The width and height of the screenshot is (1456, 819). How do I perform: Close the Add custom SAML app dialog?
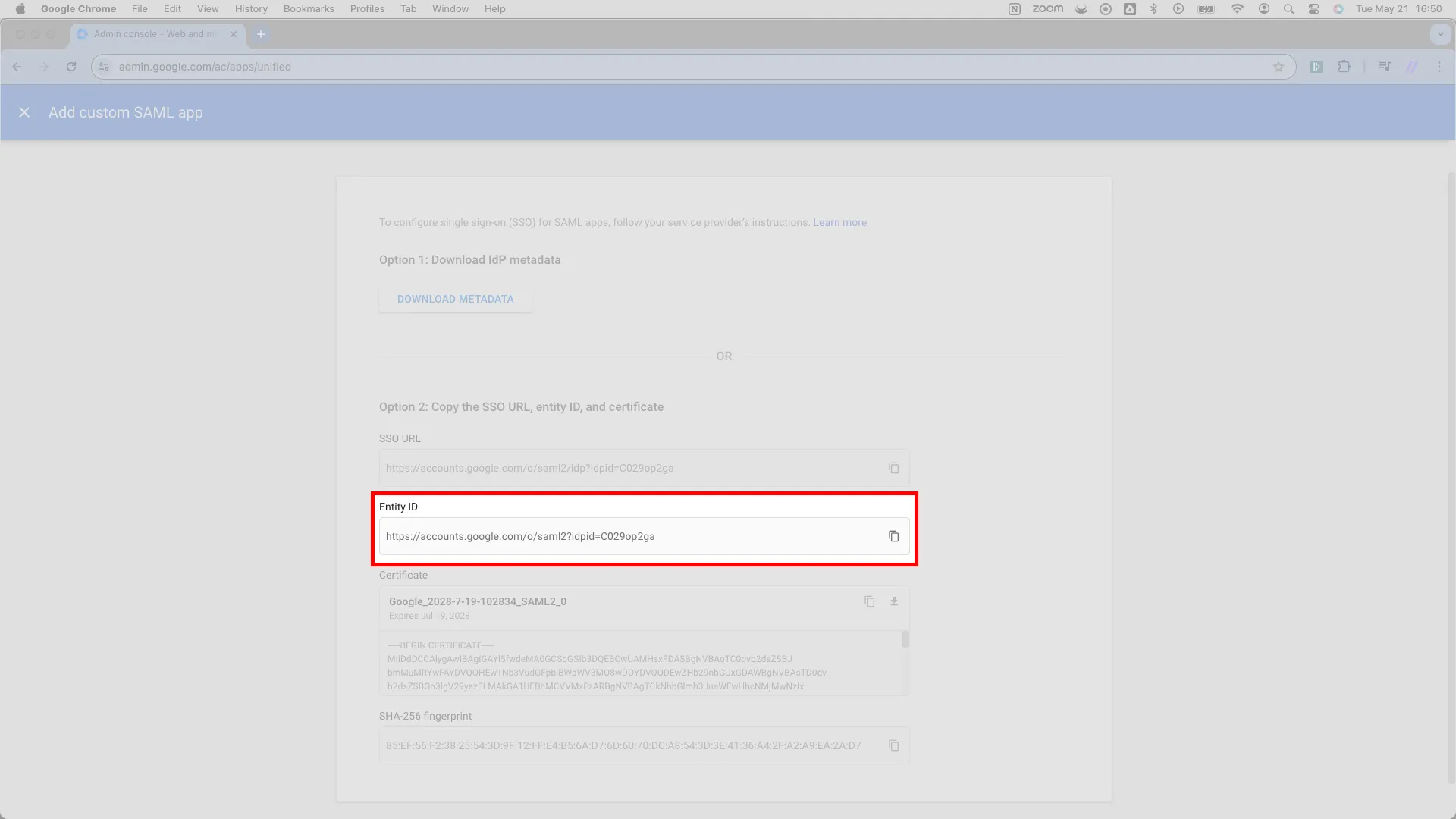tap(24, 112)
